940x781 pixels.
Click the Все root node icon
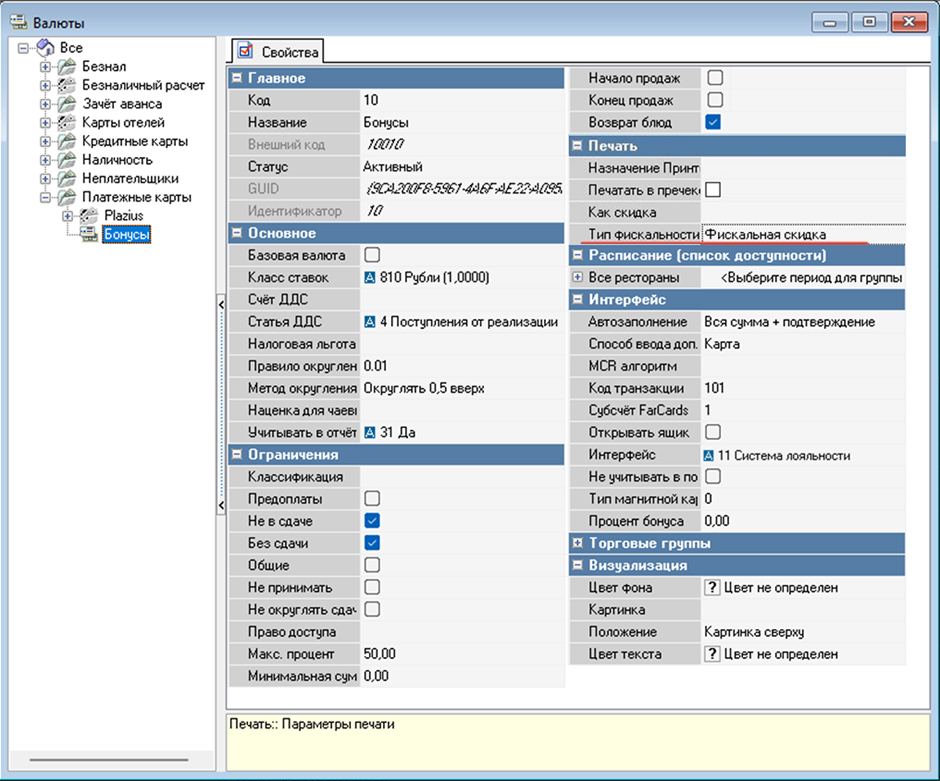pyautogui.click(x=46, y=48)
